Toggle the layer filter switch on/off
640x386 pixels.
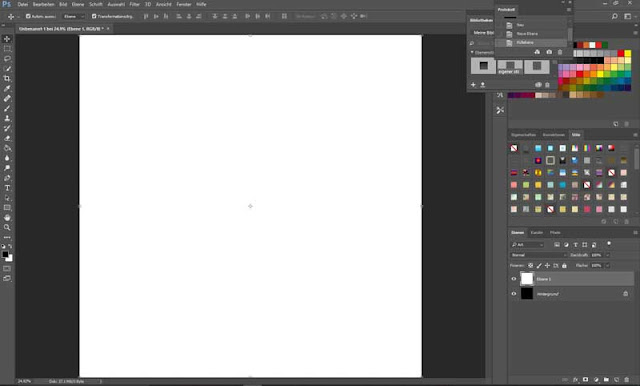click(x=609, y=244)
